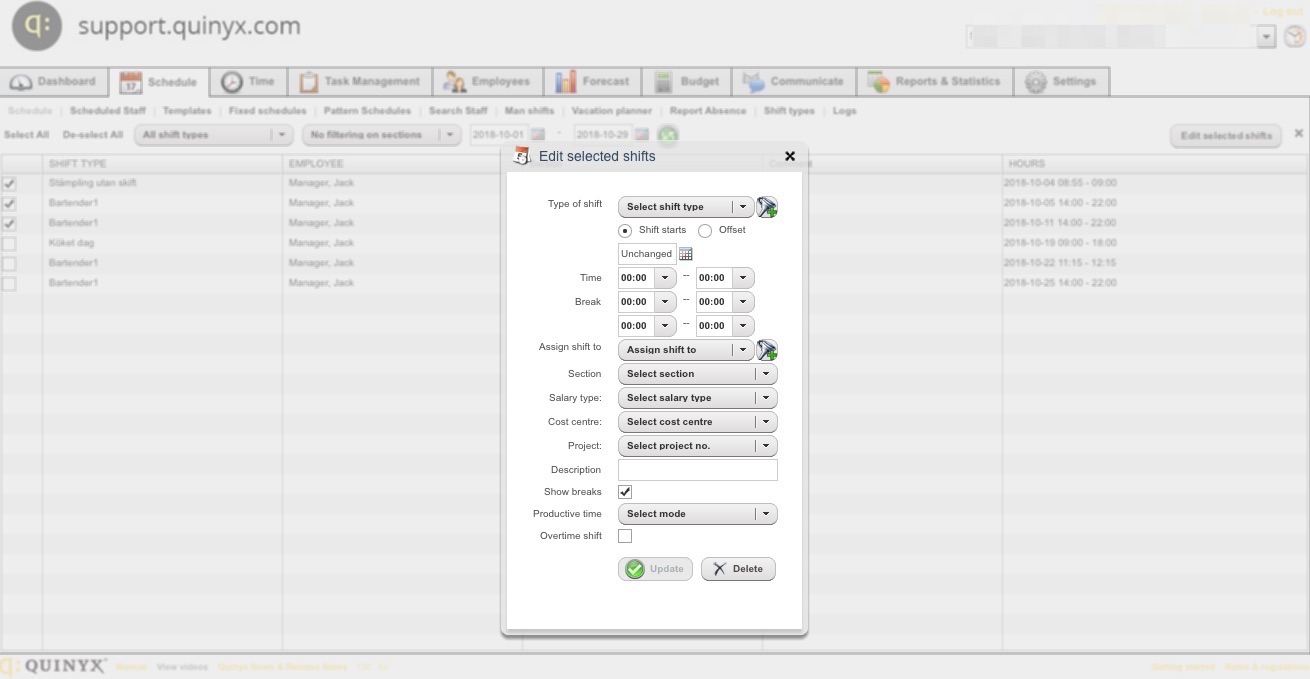Uncheck the 2018-10-11 Bartender1 row checkbox
The height and width of the screenshot is (679, 1310).
click(9, 224)
